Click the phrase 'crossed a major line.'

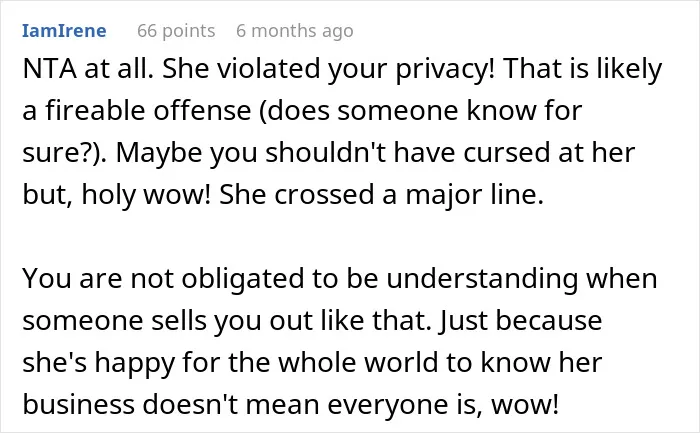[409, 195]
